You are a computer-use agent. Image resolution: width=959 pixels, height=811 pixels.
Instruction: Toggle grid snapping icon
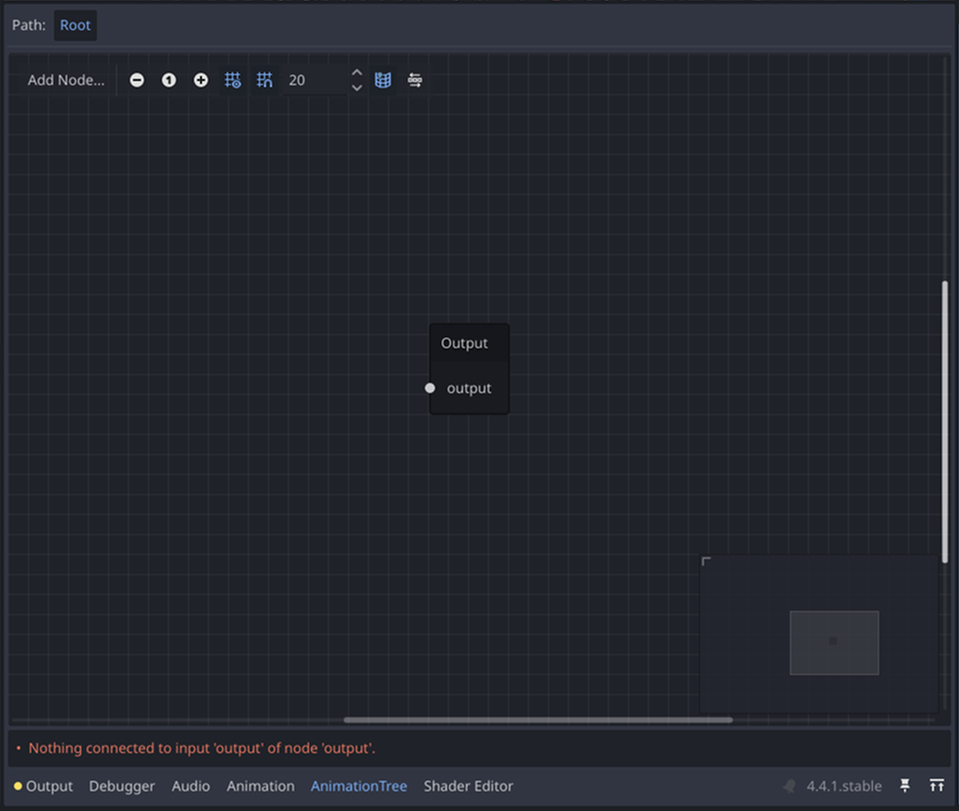[x=264, y=80]
